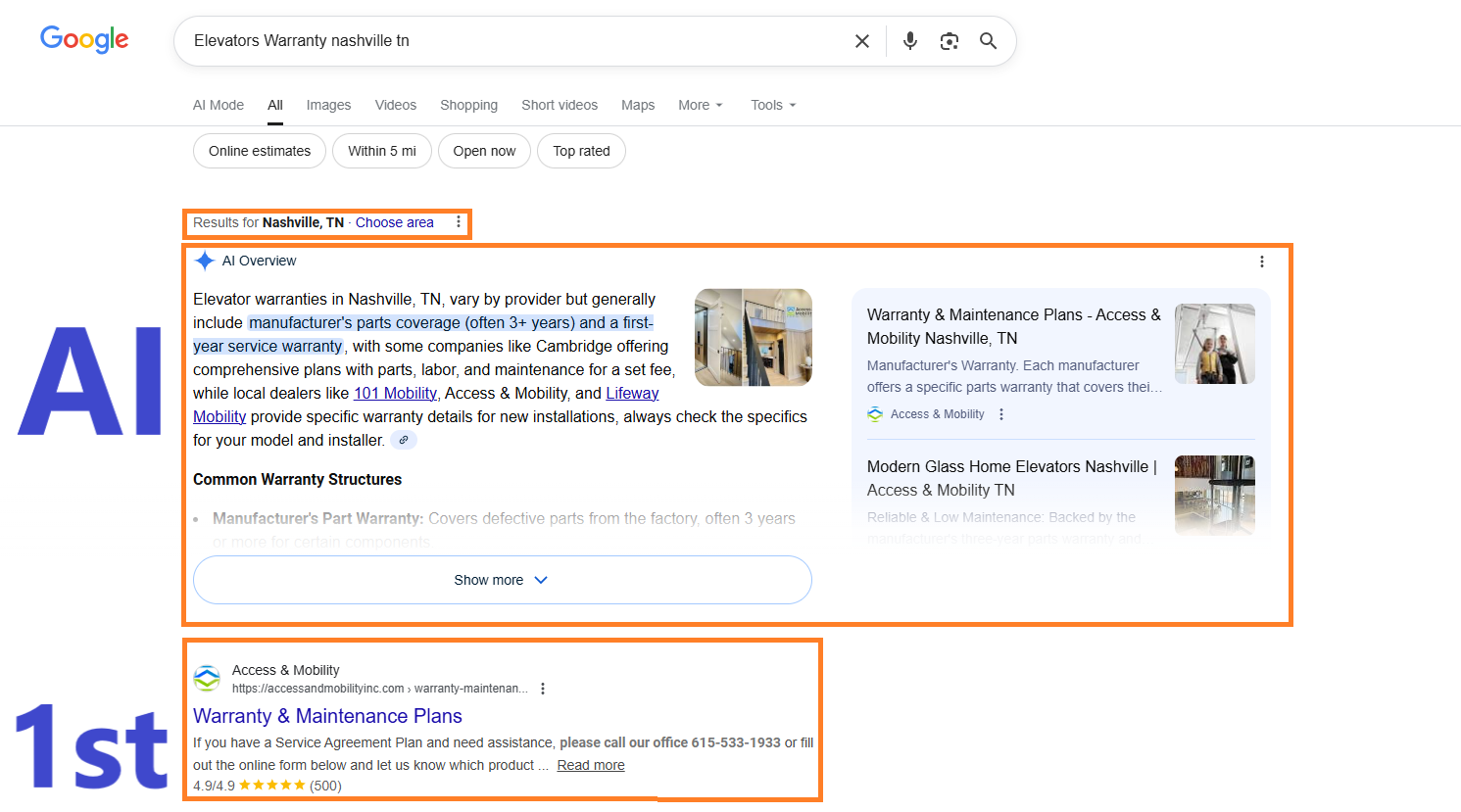Click the home elevator image in AI Overview
The image size is (1461, 812).
coord(754,337)
